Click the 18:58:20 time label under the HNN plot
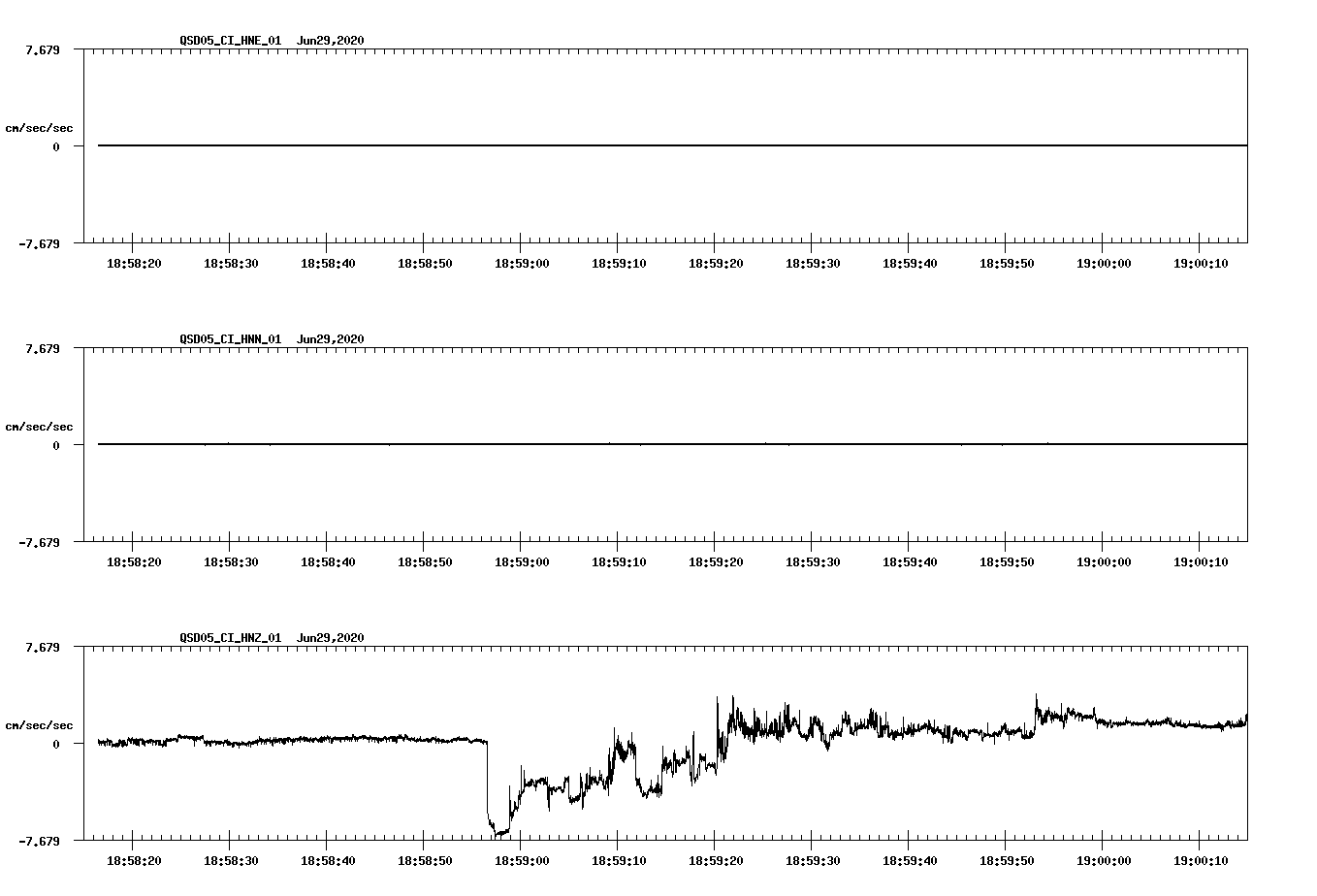This screenshot has width=1317, height=896. click(133, 561)
